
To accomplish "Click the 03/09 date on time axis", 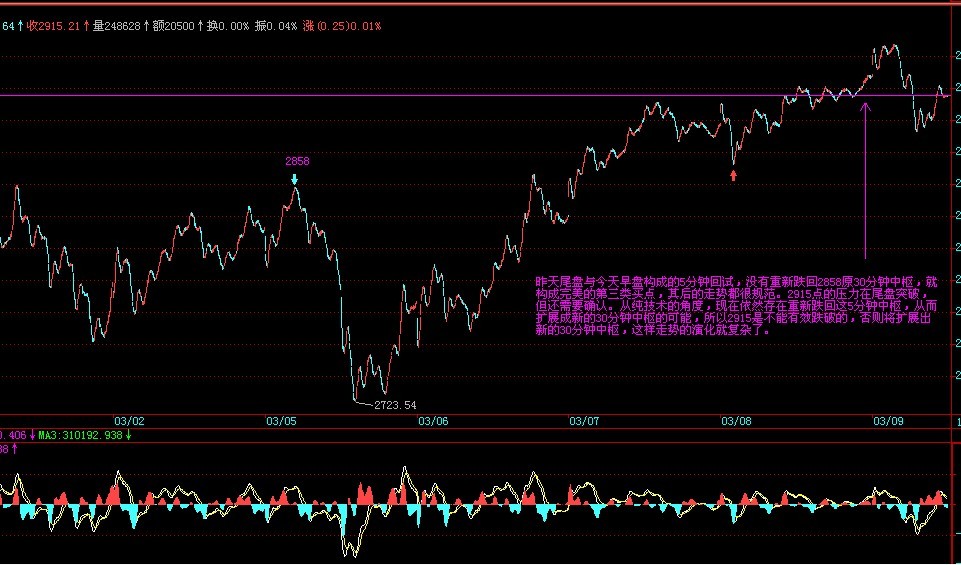I will click(x=888, y=422).
